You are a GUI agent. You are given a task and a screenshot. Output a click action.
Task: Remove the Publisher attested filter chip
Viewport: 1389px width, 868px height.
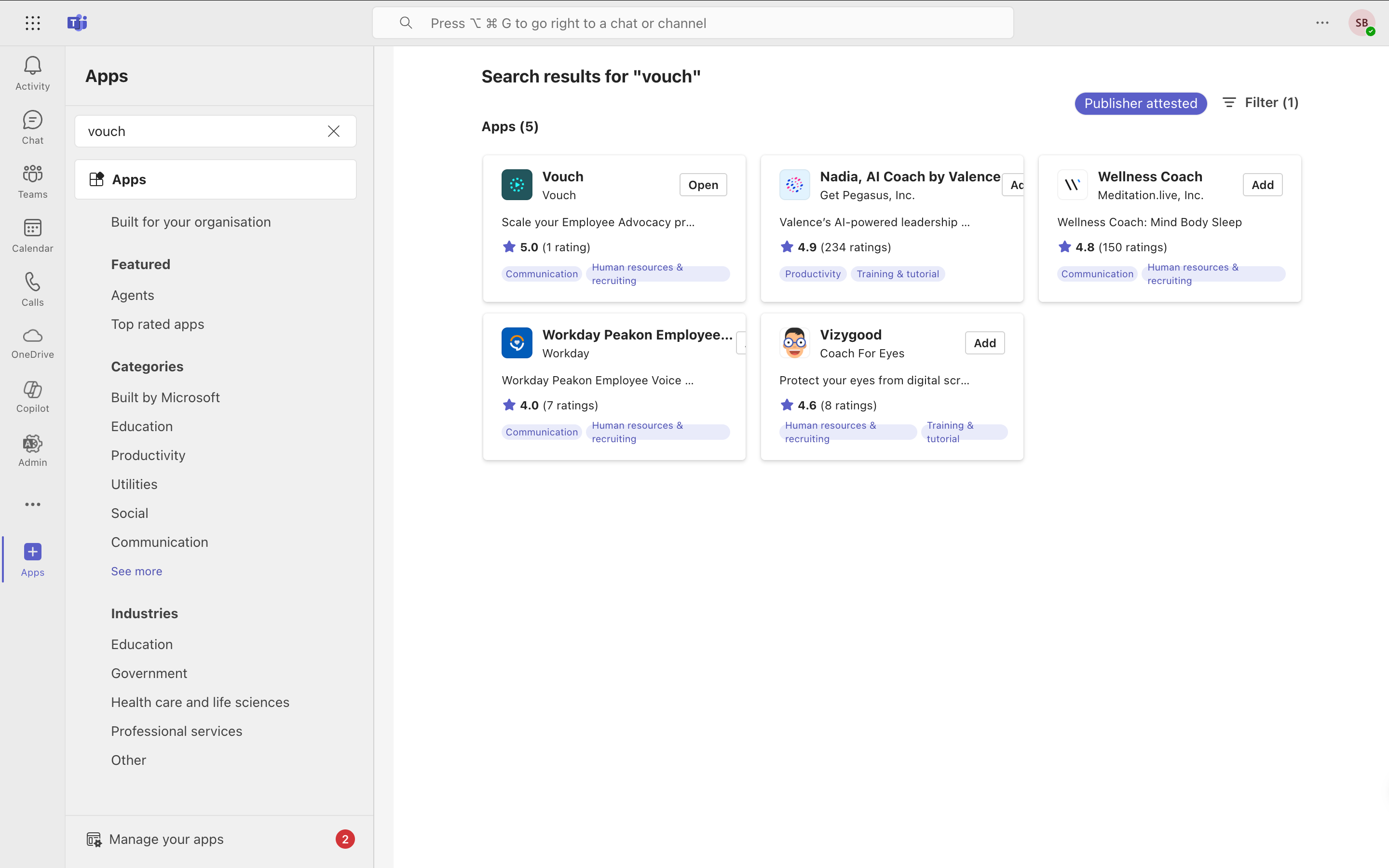[1141, 103]
